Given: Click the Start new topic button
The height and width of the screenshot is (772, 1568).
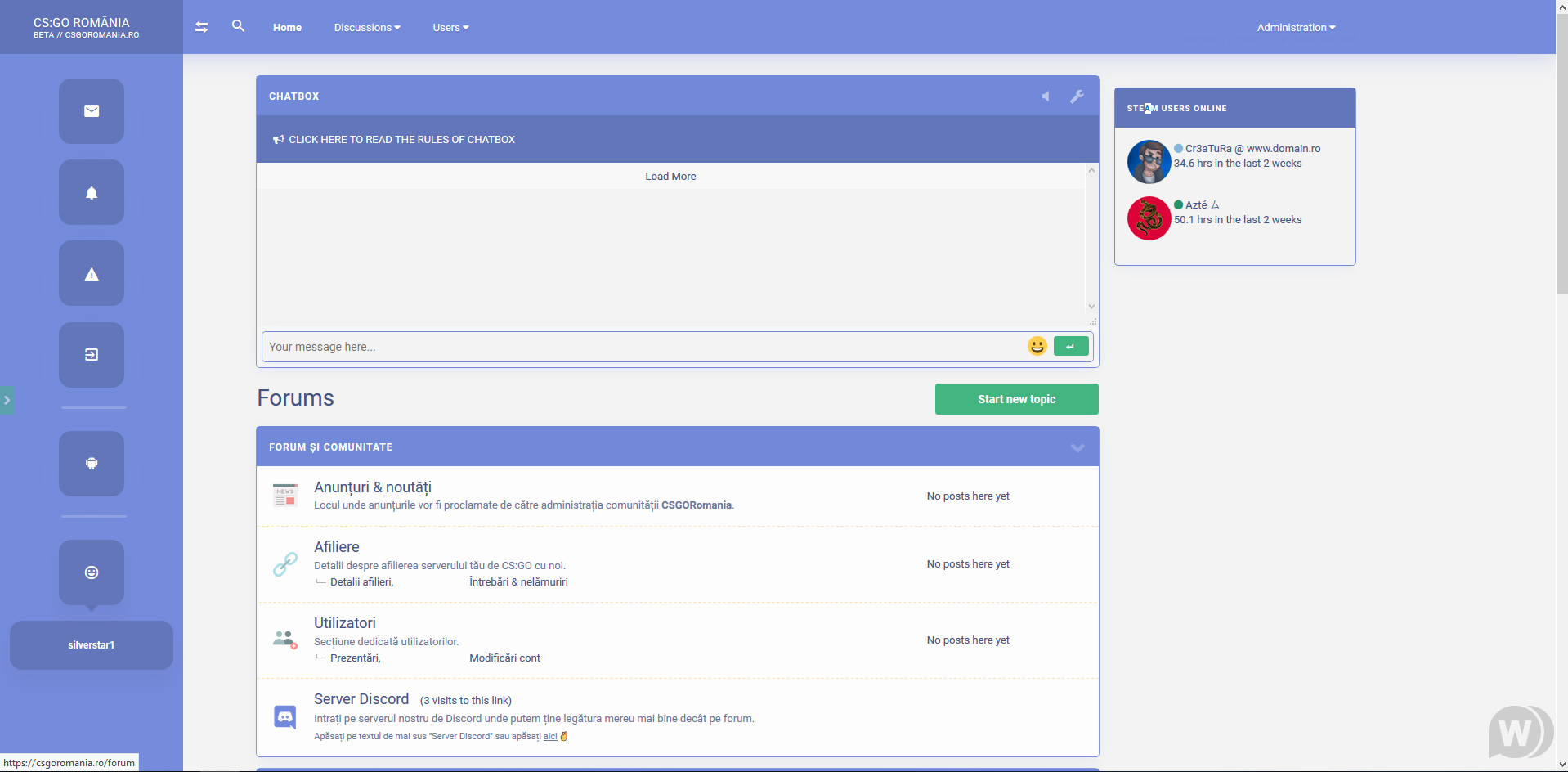Looking at the screenshot, I should [x=1016, y=399].
